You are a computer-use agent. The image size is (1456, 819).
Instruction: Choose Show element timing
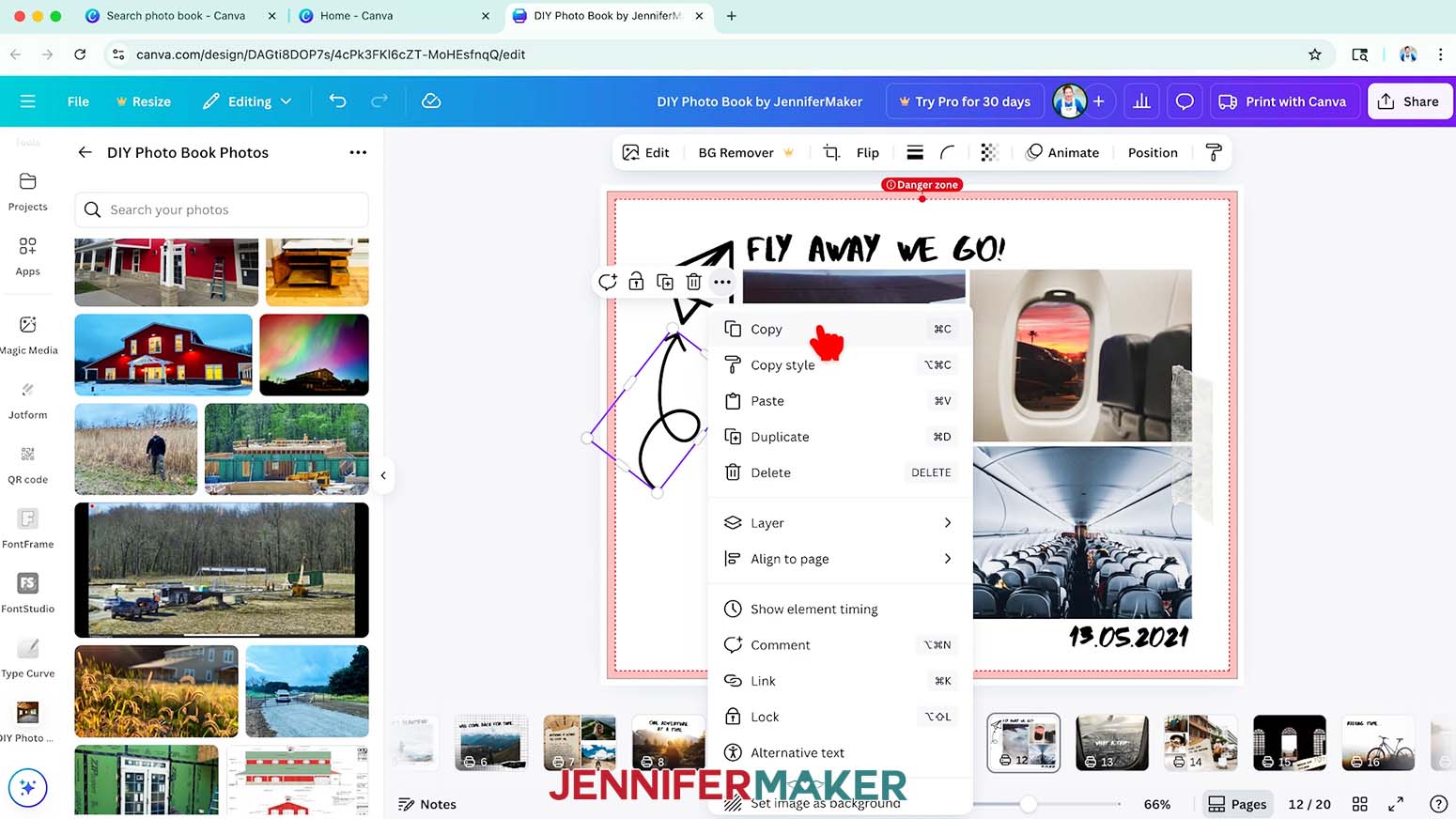[839, 610]
